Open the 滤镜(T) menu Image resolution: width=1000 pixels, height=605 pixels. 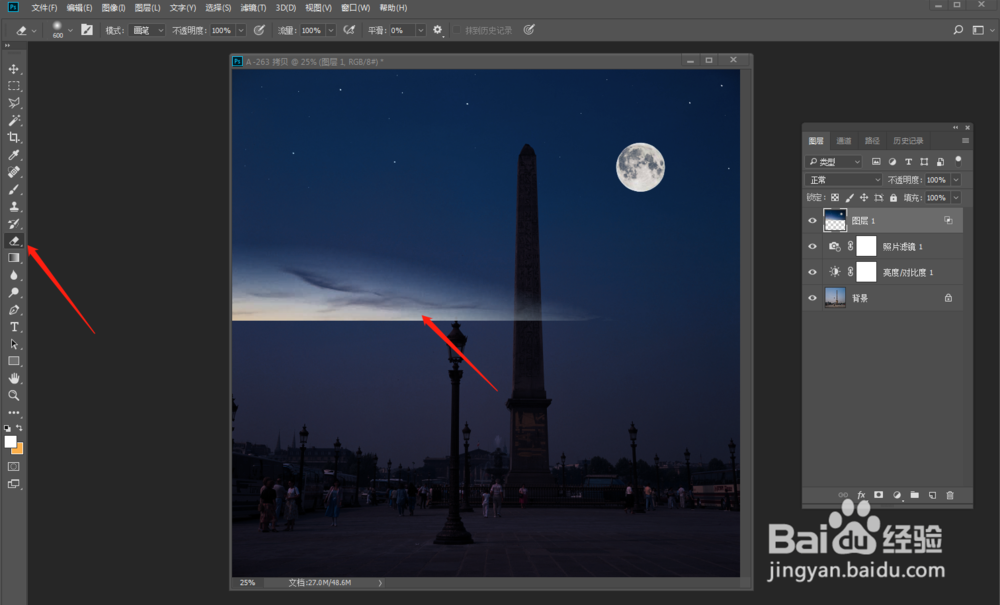253,8
